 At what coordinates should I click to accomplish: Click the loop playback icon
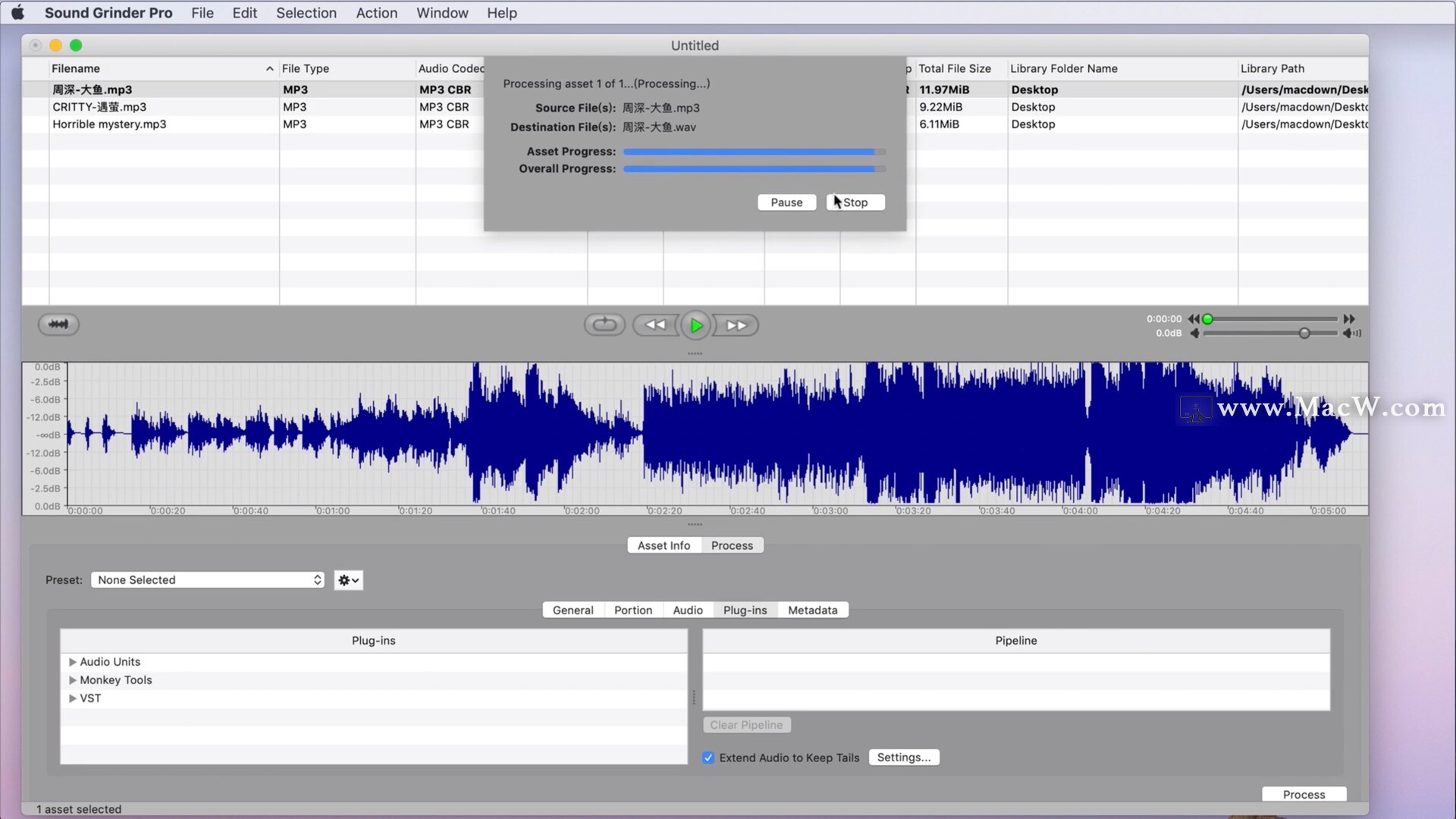click(x=604, y=325)
